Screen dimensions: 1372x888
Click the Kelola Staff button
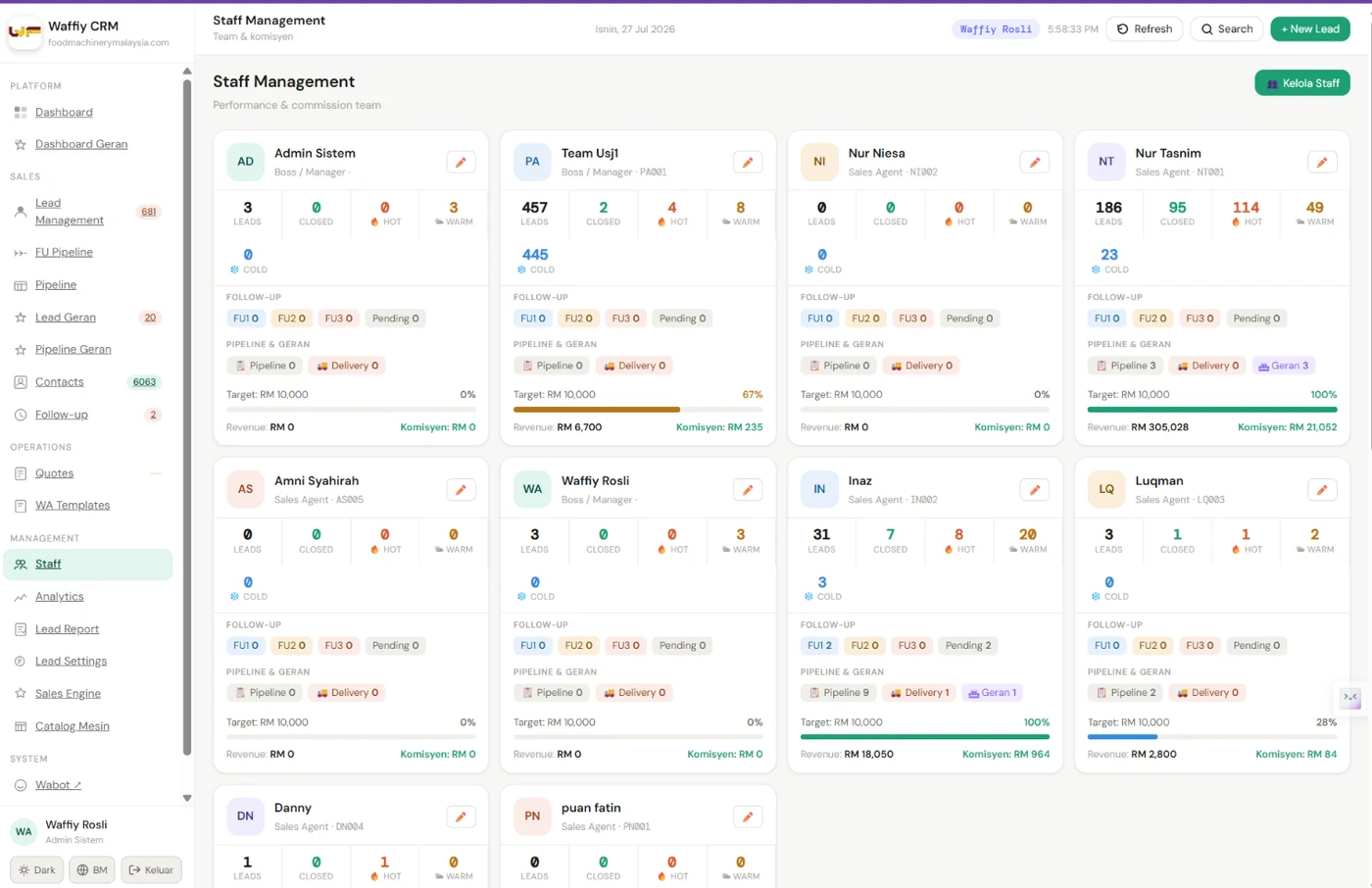[x=1302, y=83]
